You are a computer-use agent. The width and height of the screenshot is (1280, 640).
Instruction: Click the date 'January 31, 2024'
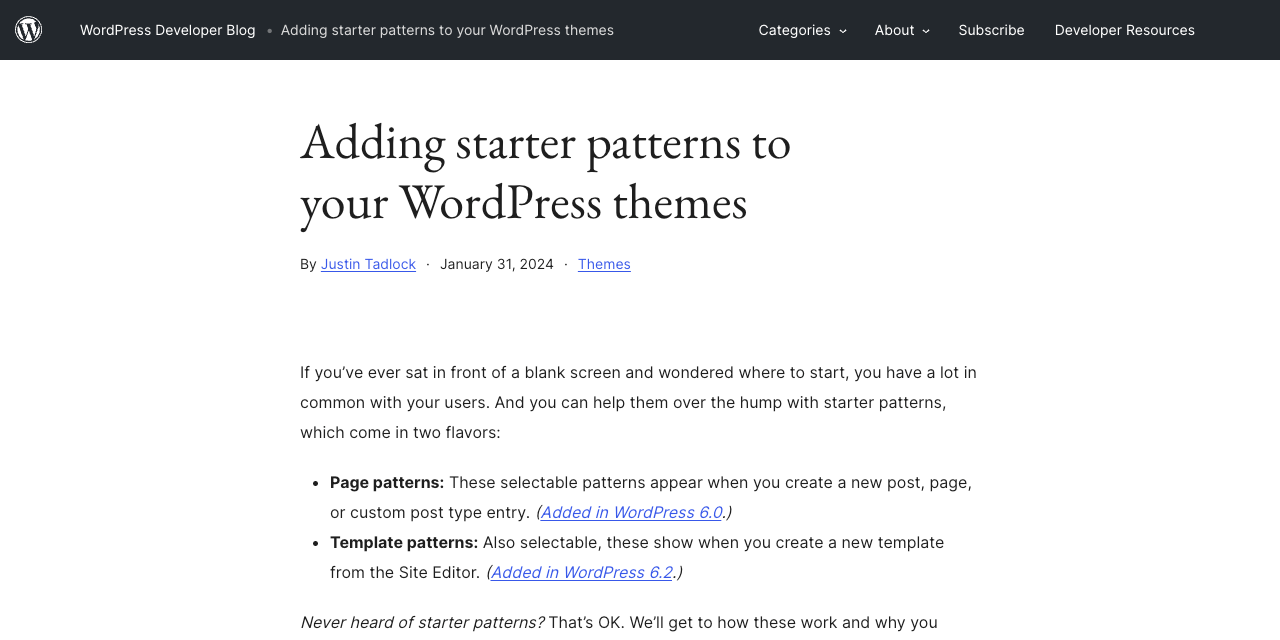click(x=497, y=264)
